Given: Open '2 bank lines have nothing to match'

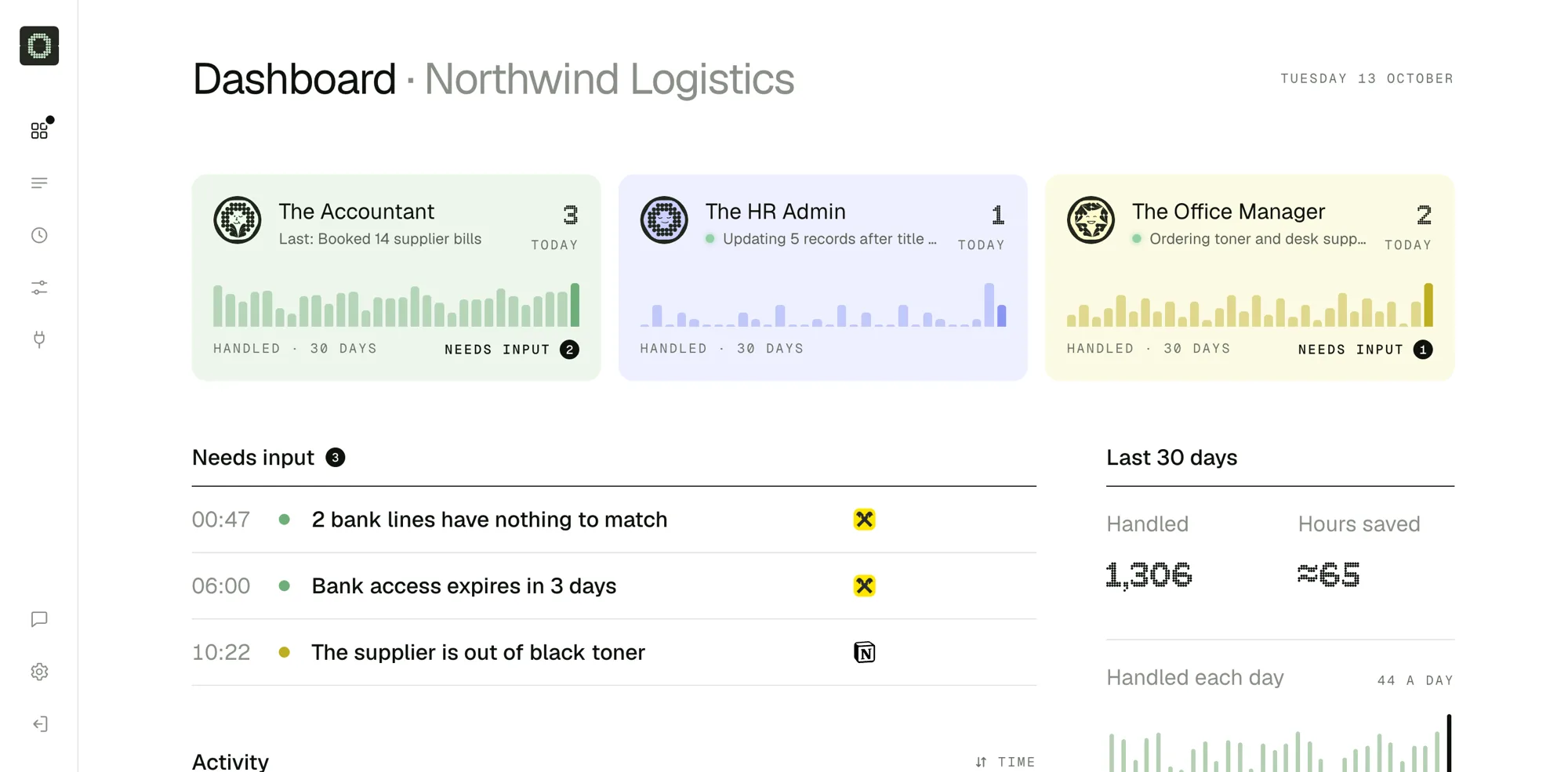Looking at the screenshot, I should [x=489, y=520].
